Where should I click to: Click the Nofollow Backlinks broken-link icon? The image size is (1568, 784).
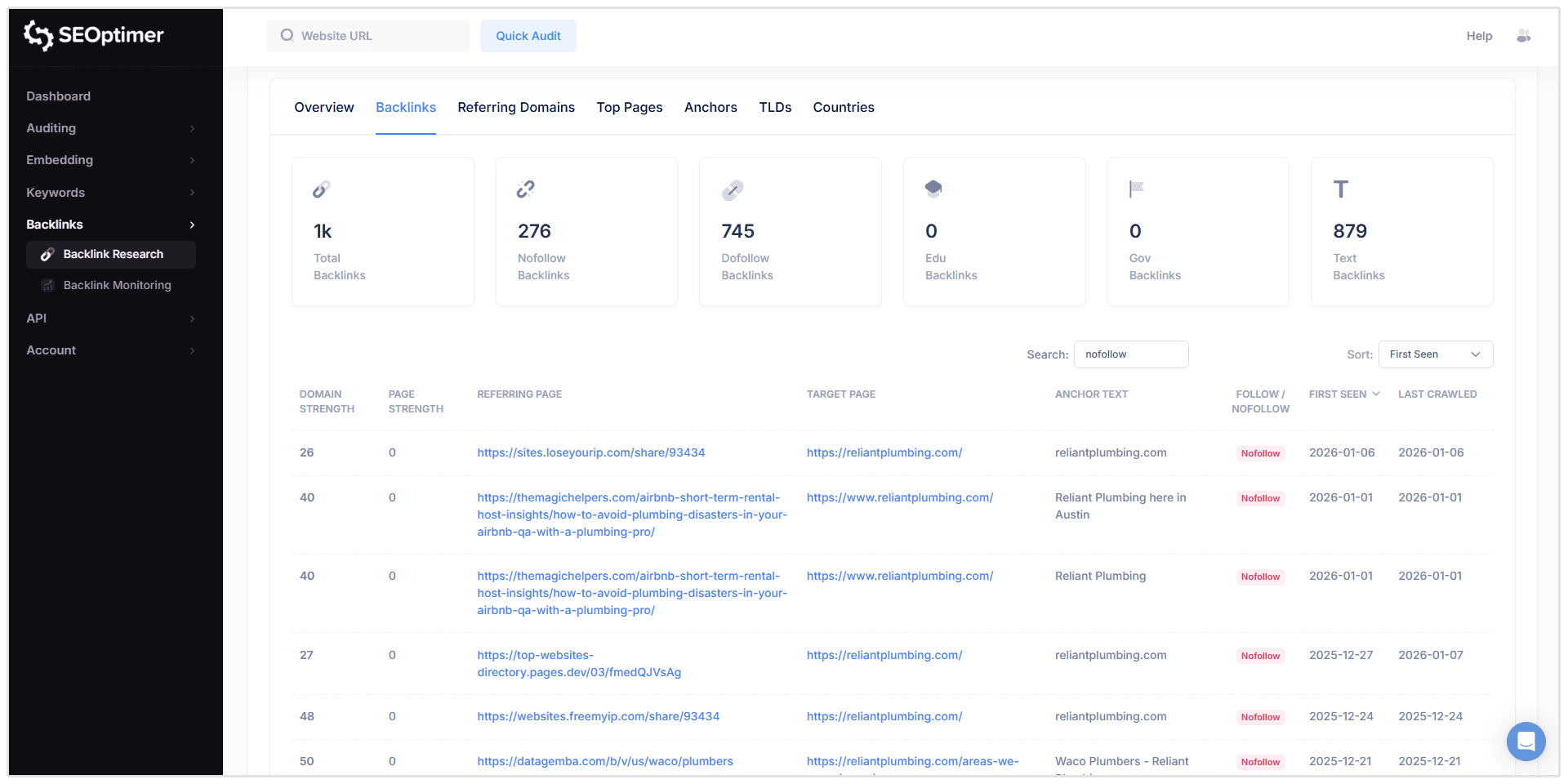pyautogui.click(x=525, y=189)
